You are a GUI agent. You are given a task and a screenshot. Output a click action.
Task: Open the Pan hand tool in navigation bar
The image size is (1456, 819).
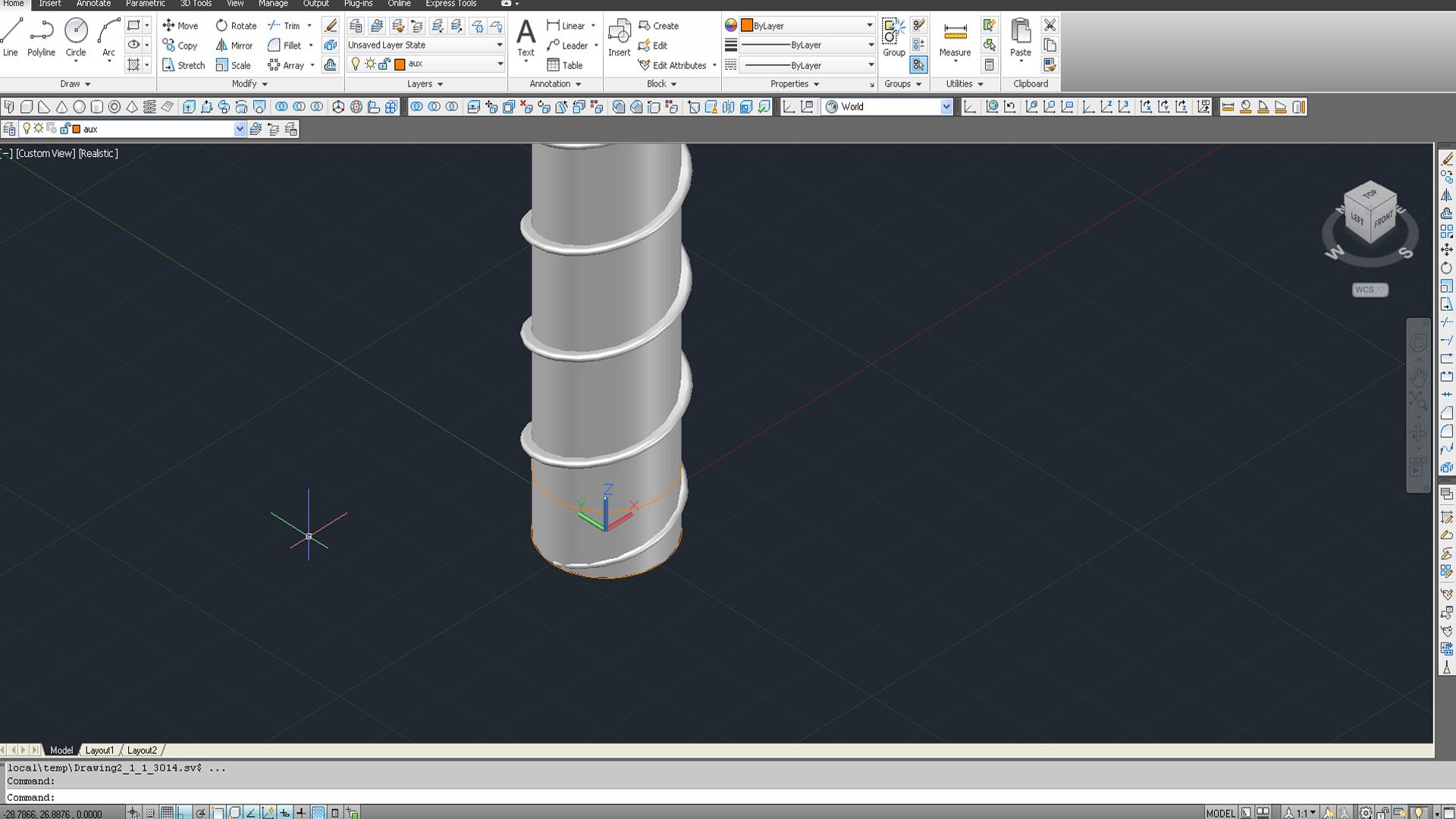[x=1418, y=376]
